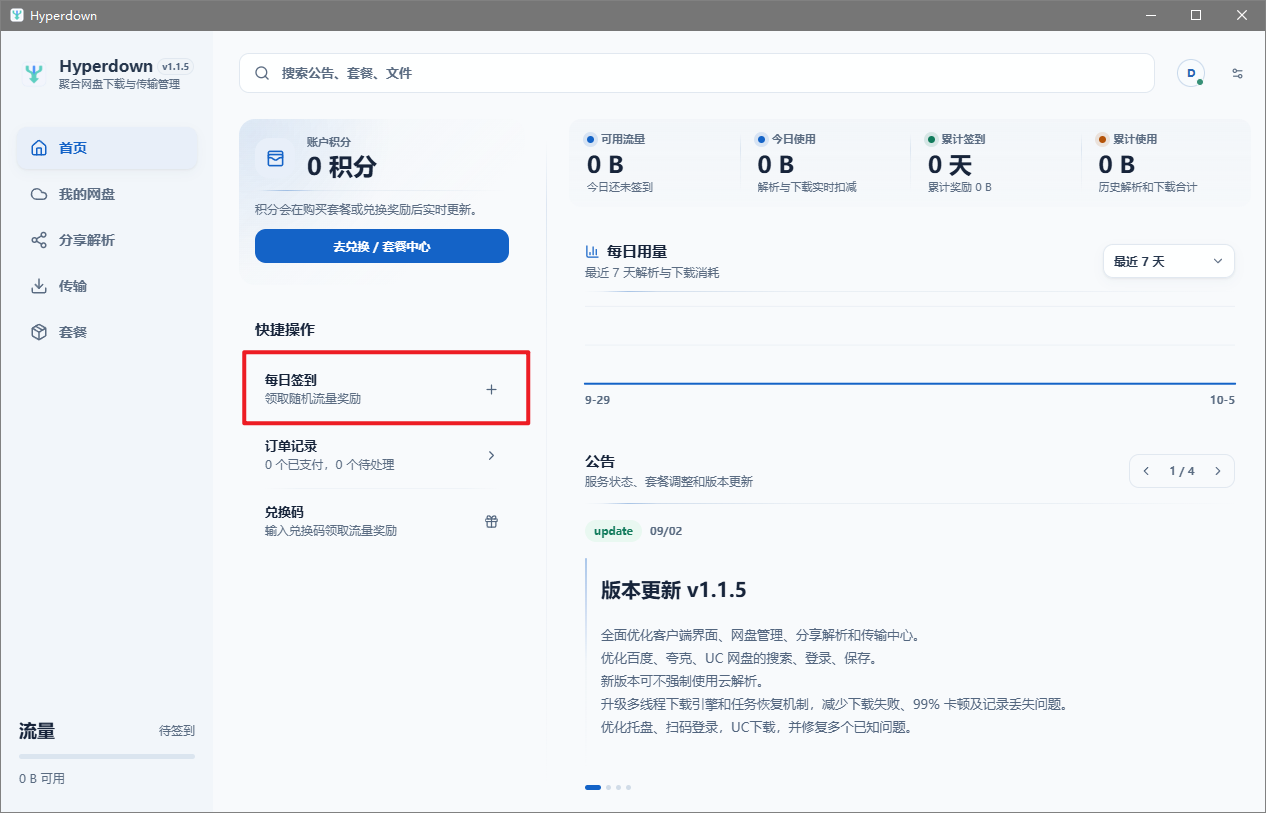Click the 快捷操作 heading
The image size is (1266, 813).
click(285, 329)
